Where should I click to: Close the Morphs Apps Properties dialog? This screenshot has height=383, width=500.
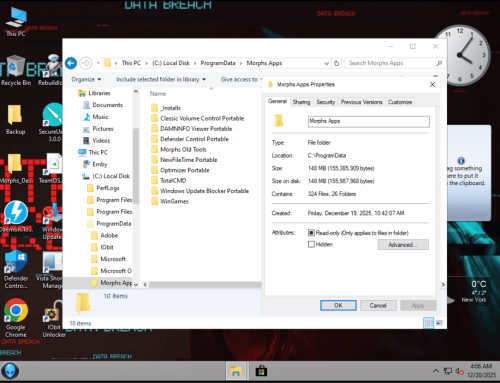pyautogui.click(x=432, y=84)
